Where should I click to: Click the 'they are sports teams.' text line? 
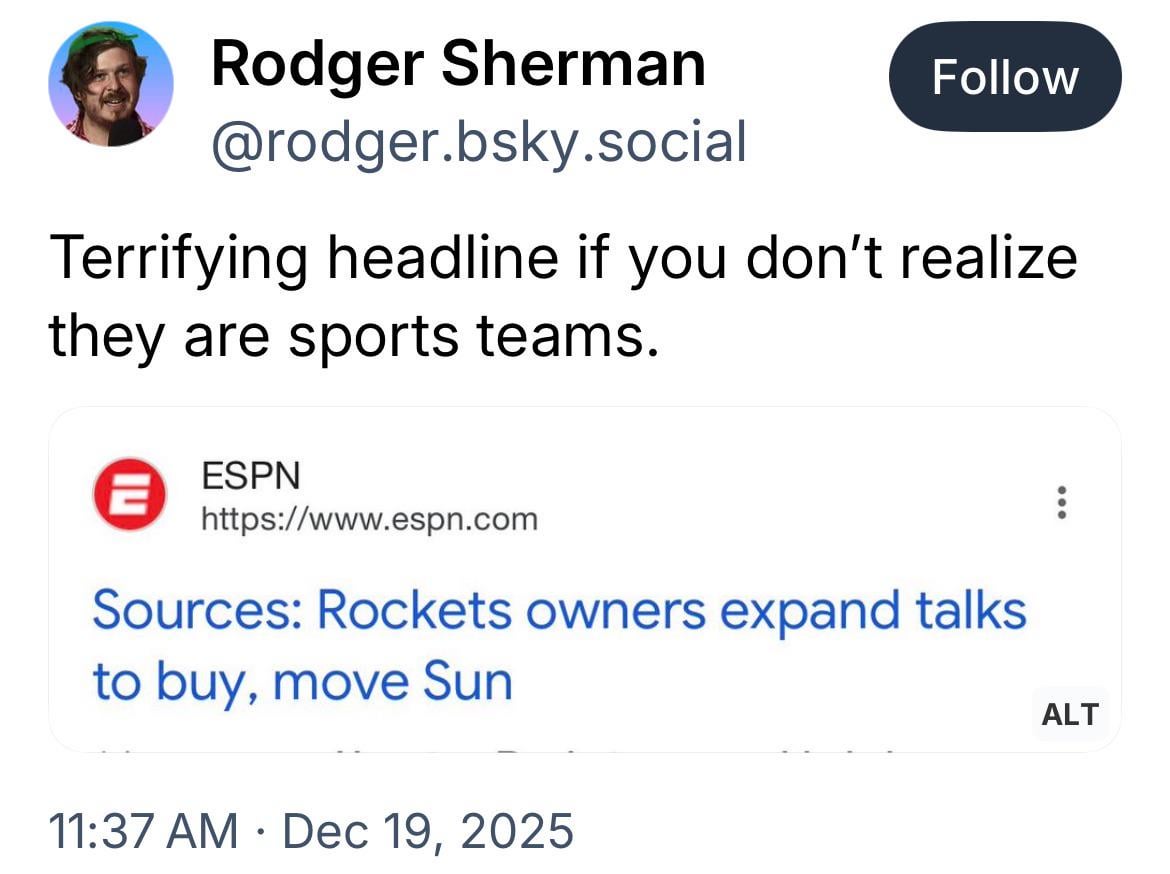pyautogui.click(x=354, y=335)
